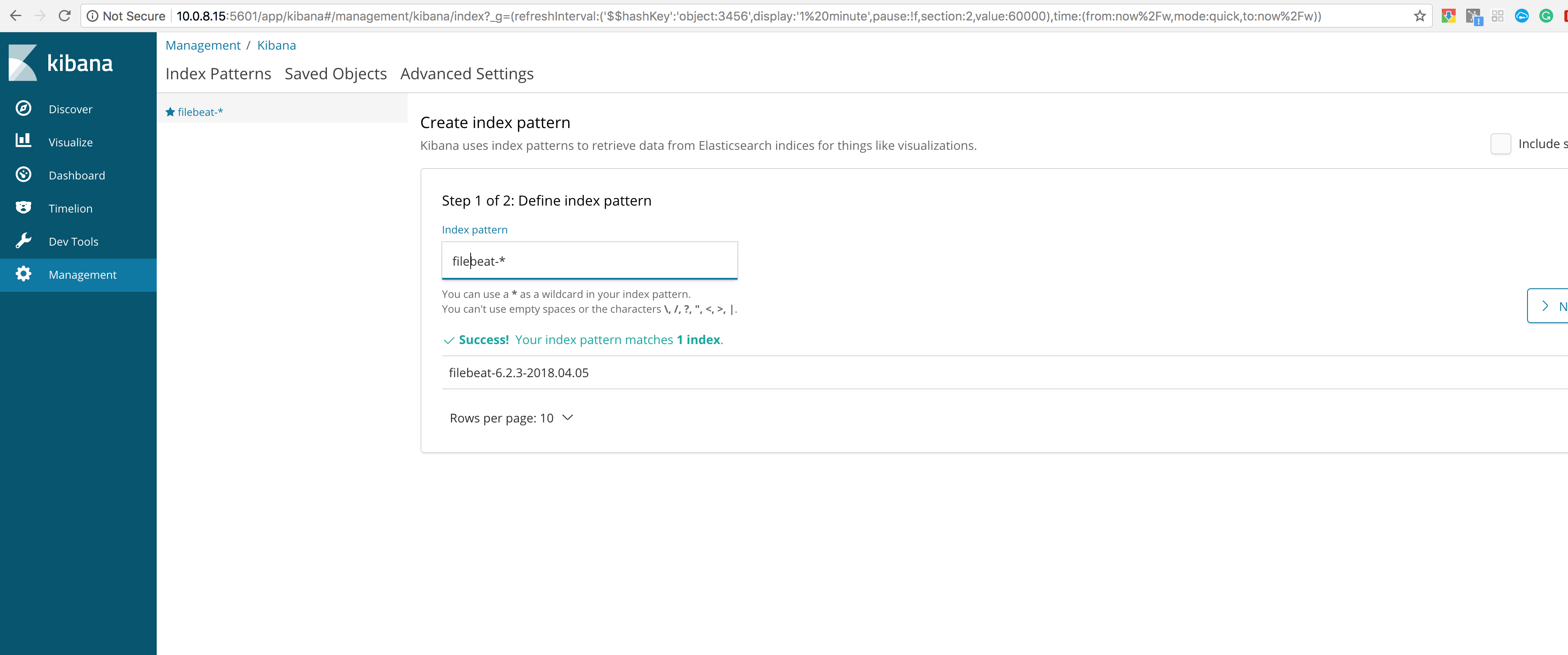The height and width of the screenshot is (655, 1568).
Task: Switch to the Index Patterns tab
Action: click(x=218, y=74)
